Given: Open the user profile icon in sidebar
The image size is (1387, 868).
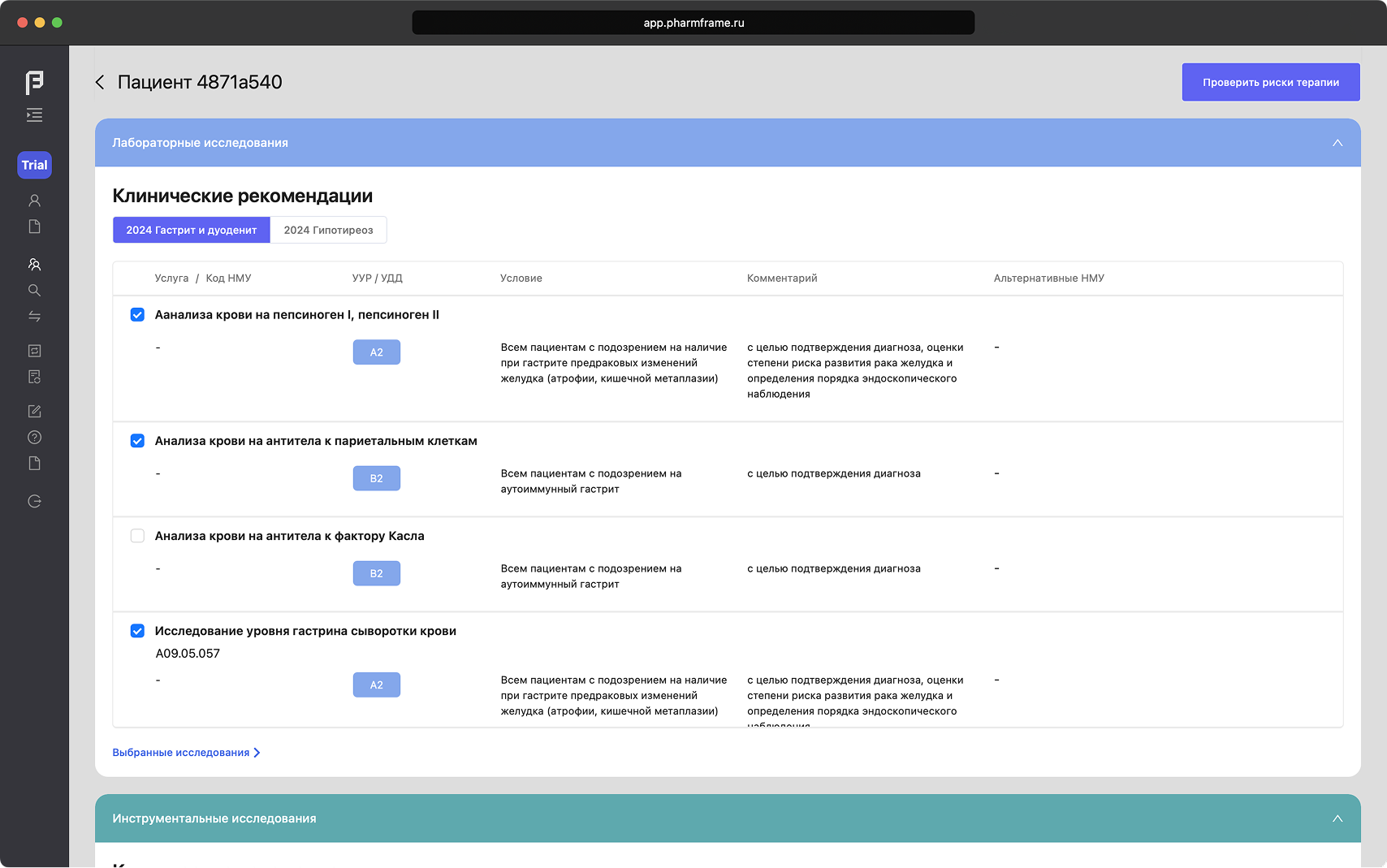Looking at the screenshot, I should pyautogui.click(x=34, y=201).
